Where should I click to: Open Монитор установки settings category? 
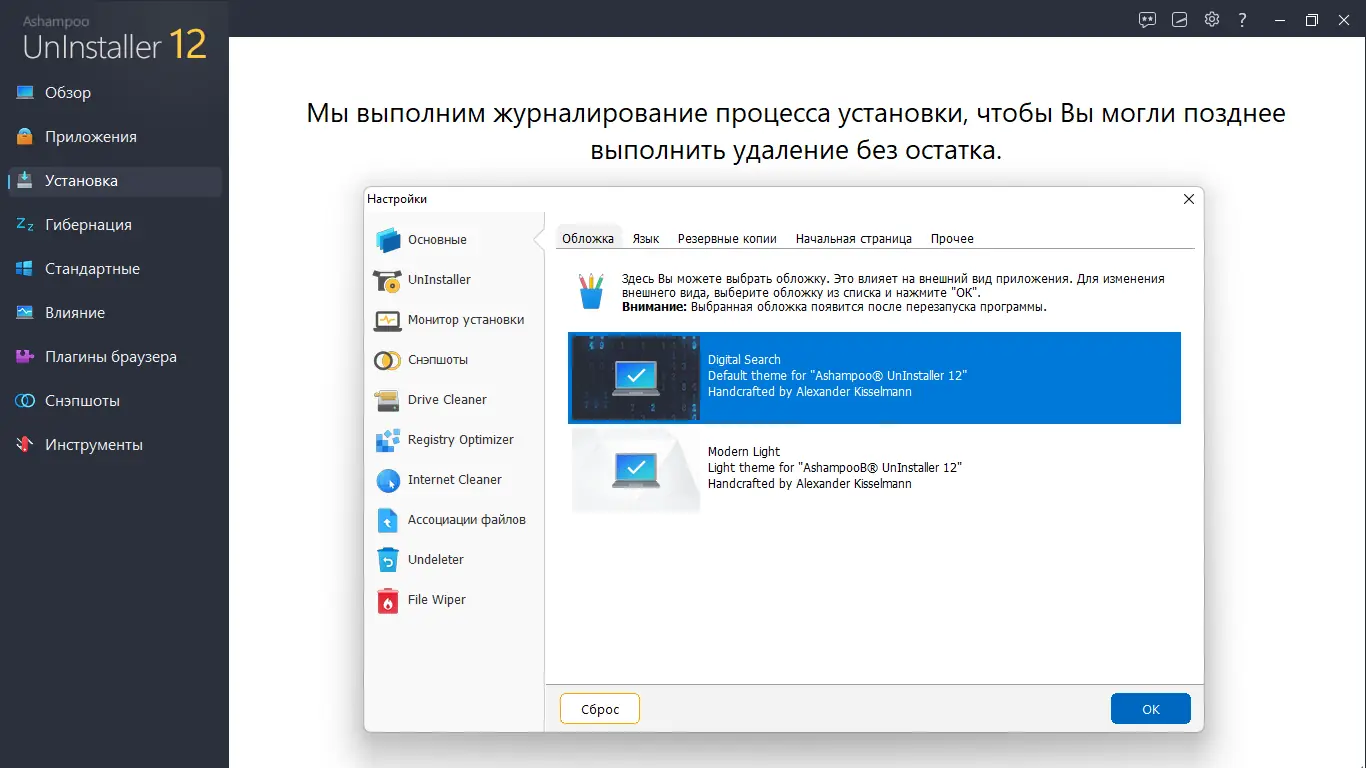click(x=456, y=320)
